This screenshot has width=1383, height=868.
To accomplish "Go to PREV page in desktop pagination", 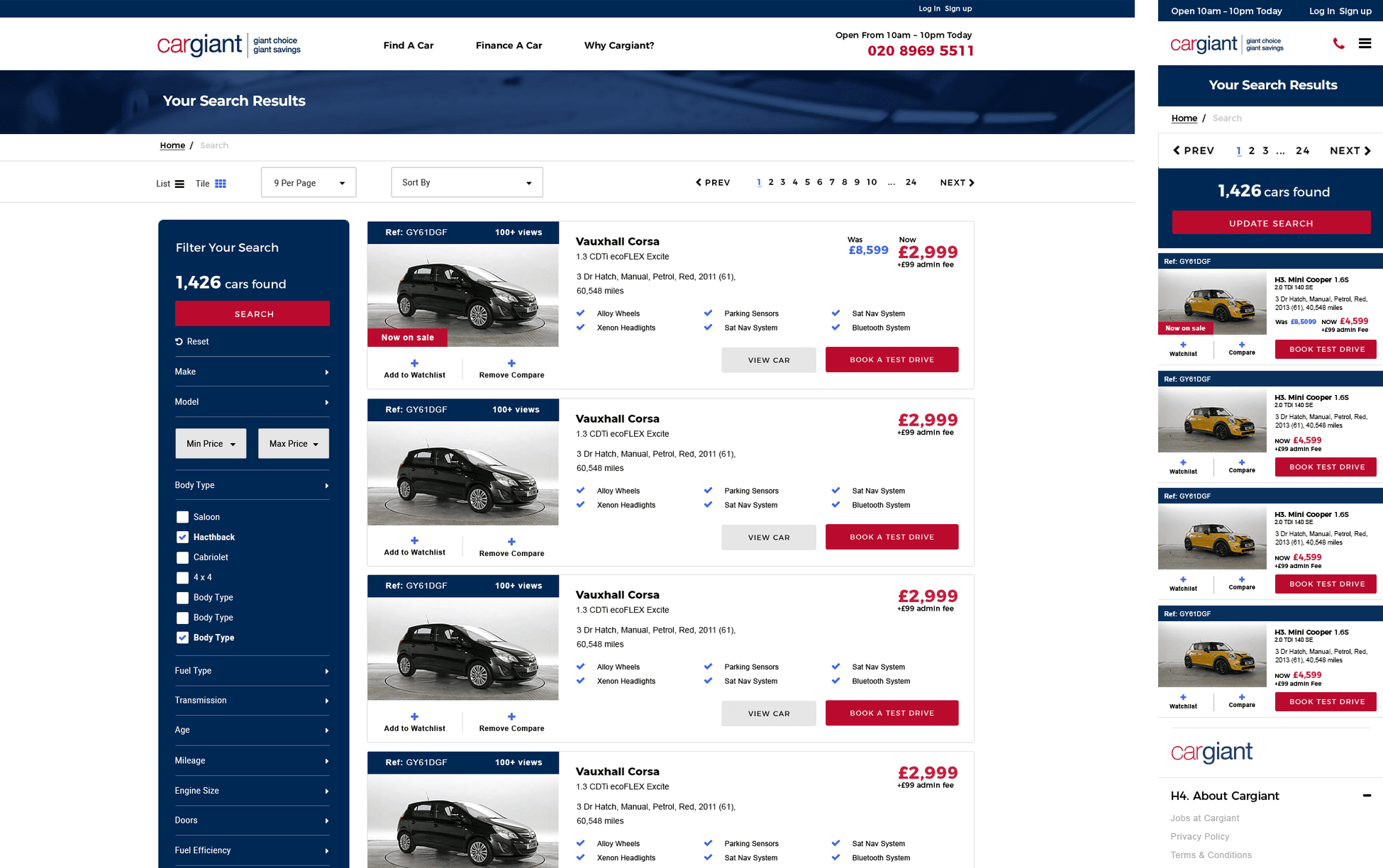I will pos(713,183).
